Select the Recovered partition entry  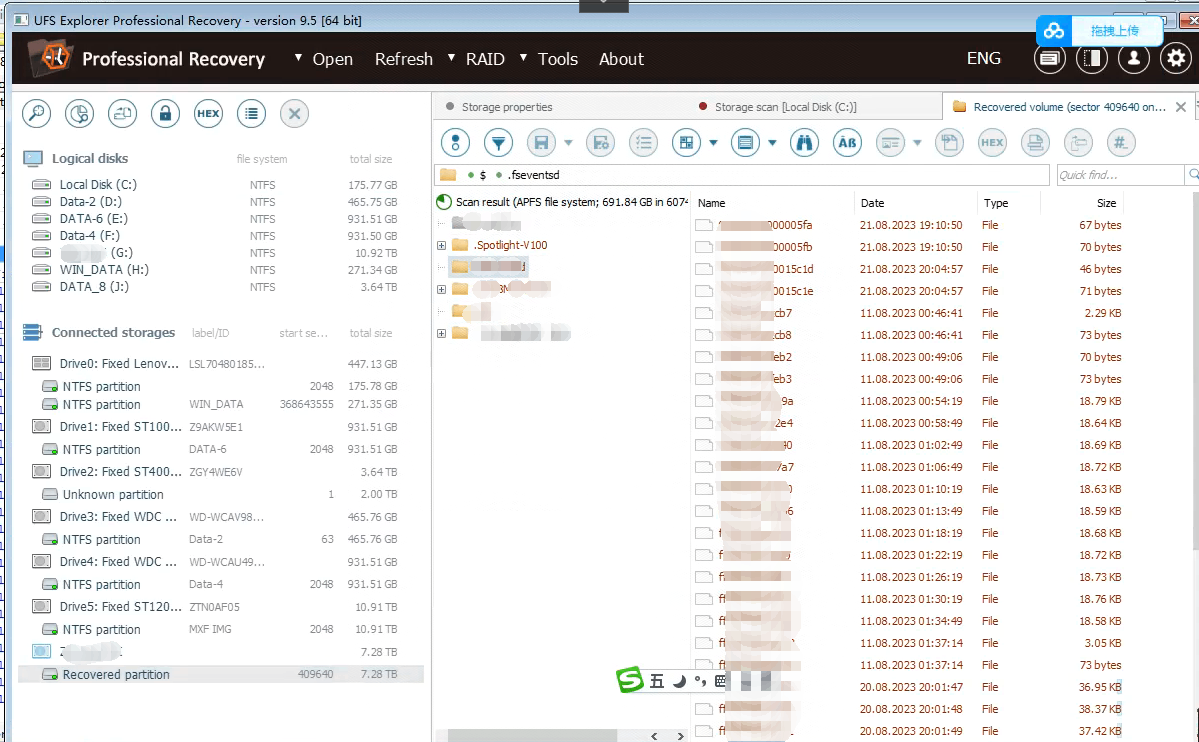[222, 674]
